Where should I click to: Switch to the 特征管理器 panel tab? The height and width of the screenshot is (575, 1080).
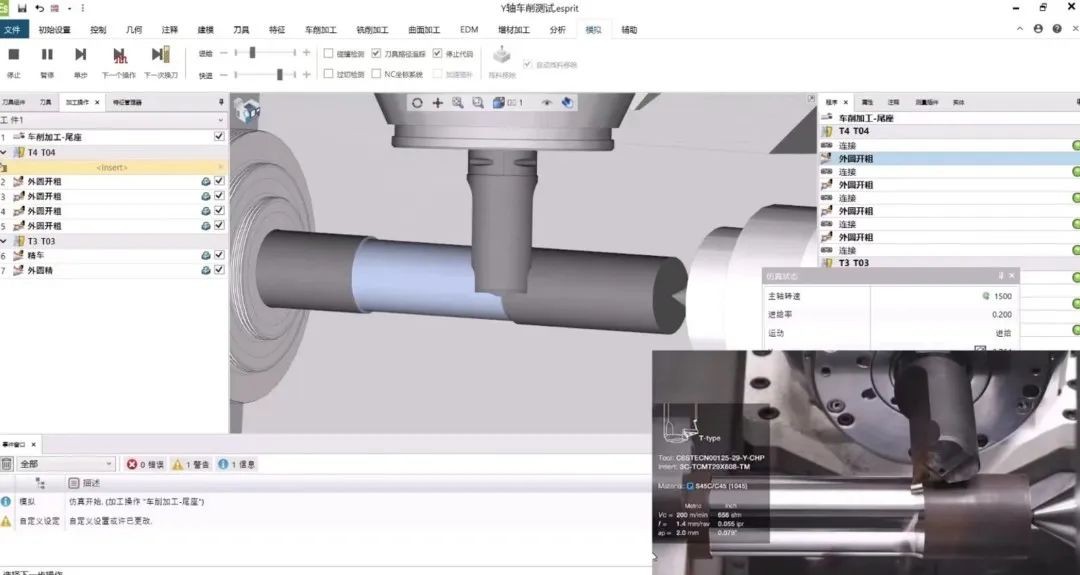tap(127, 102)
